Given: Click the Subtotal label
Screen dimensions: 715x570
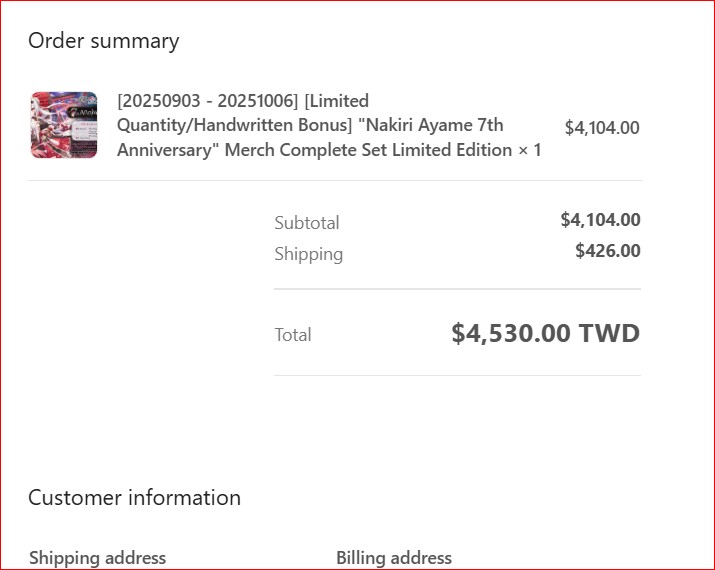Looking at the screenshot, I should tap(307, 223).
